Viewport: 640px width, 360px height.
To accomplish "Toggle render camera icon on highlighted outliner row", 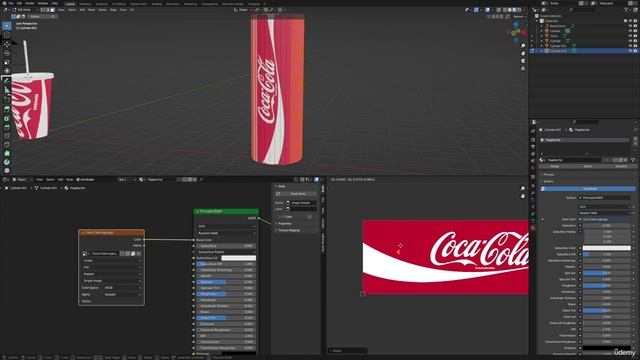I will [636, 51].
